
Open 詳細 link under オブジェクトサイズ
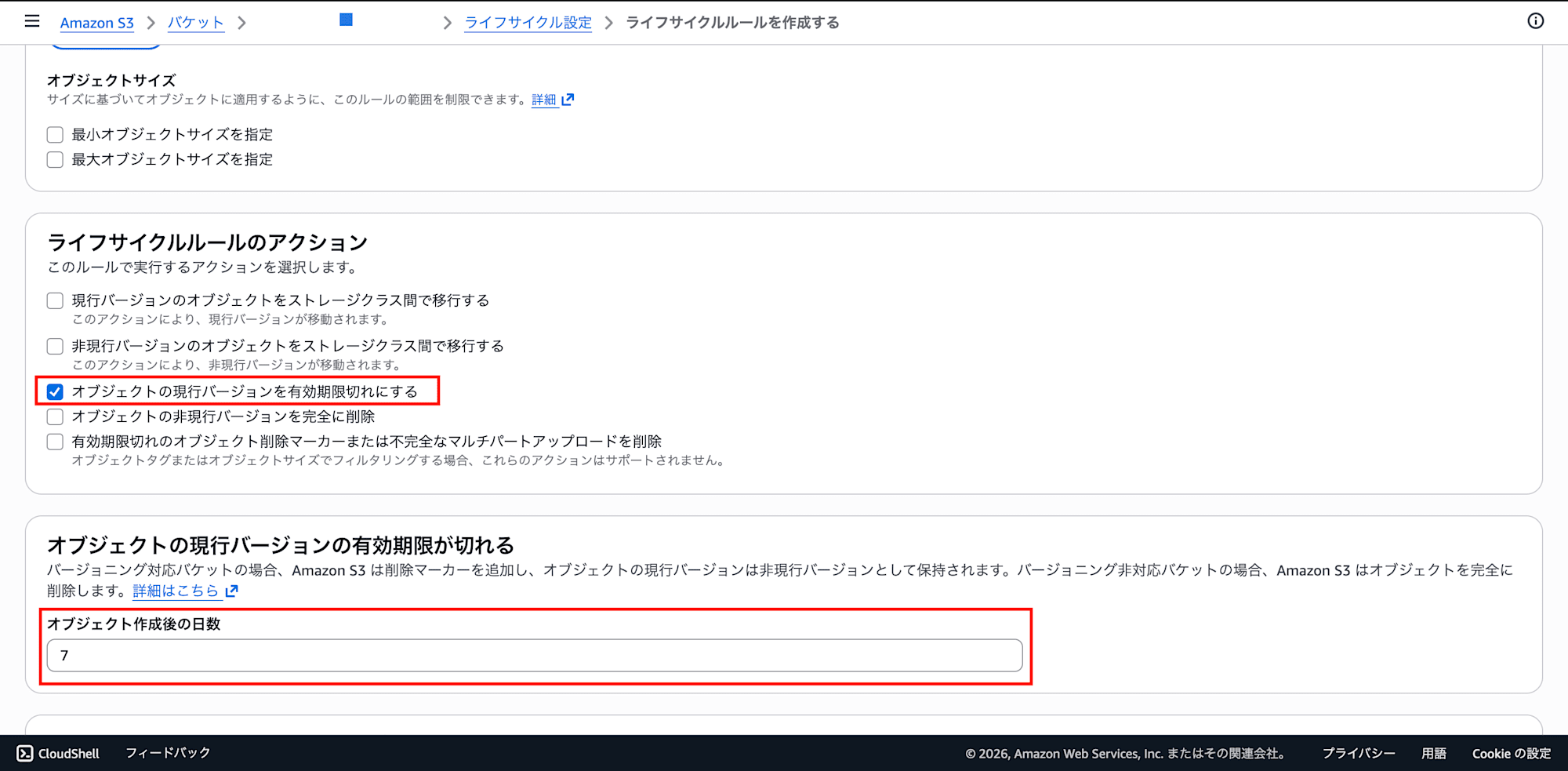(x=544, y=100)
